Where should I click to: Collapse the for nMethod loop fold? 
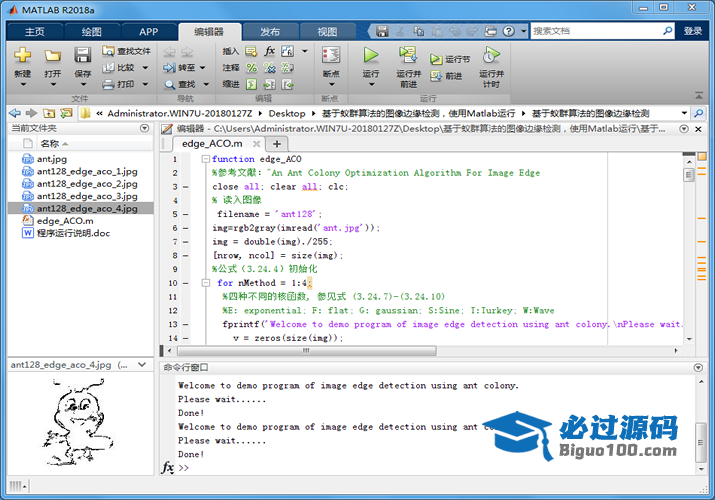tap(205, 283)
